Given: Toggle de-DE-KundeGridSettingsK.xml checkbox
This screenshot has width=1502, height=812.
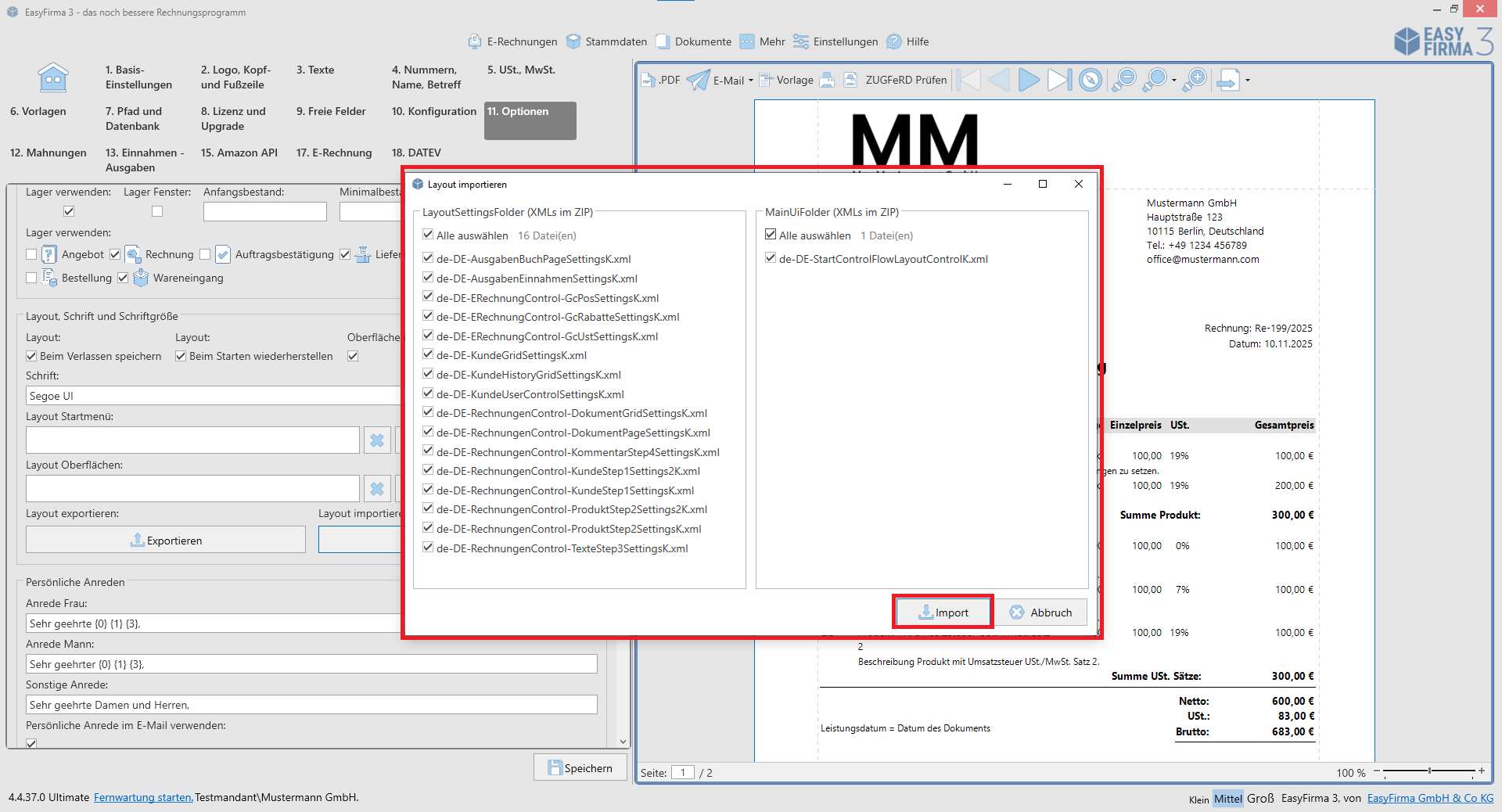Looking at the screenshot, I should [428, 355].
